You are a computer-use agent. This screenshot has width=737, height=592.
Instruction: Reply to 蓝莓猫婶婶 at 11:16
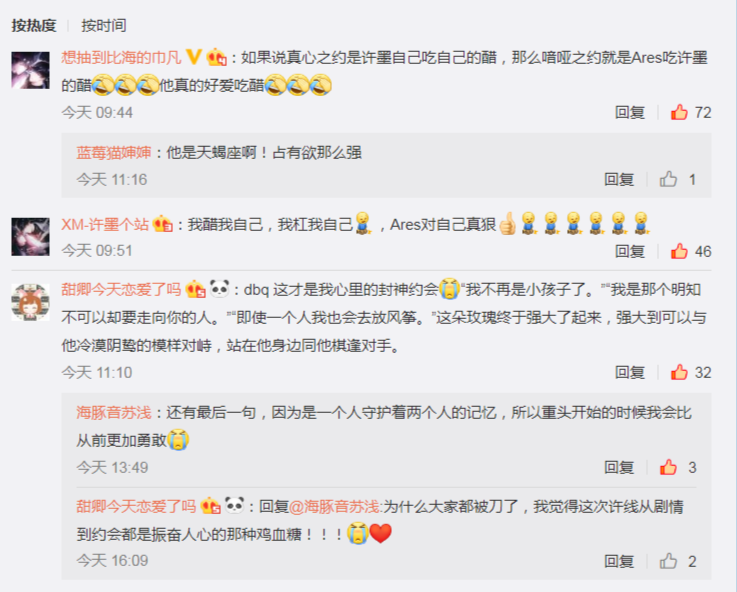coord(619,179)
